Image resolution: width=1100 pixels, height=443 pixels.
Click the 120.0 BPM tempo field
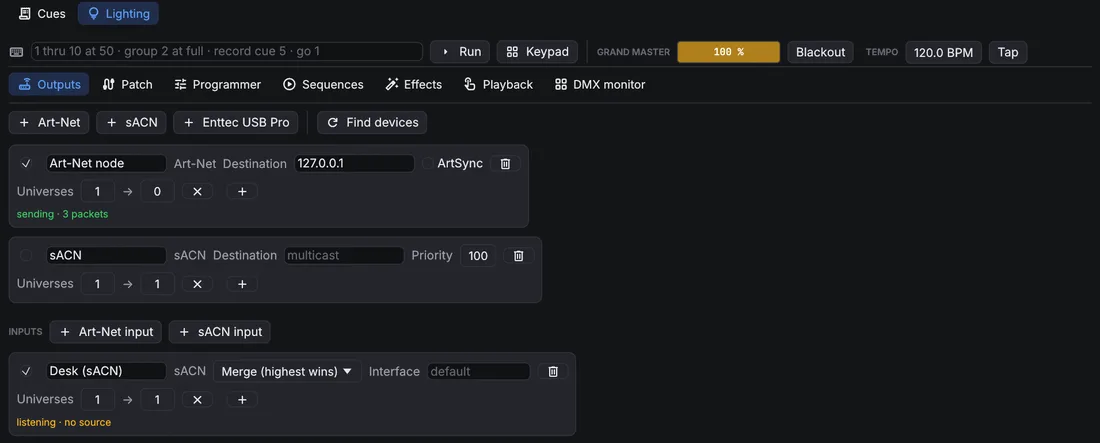point(944,52)
